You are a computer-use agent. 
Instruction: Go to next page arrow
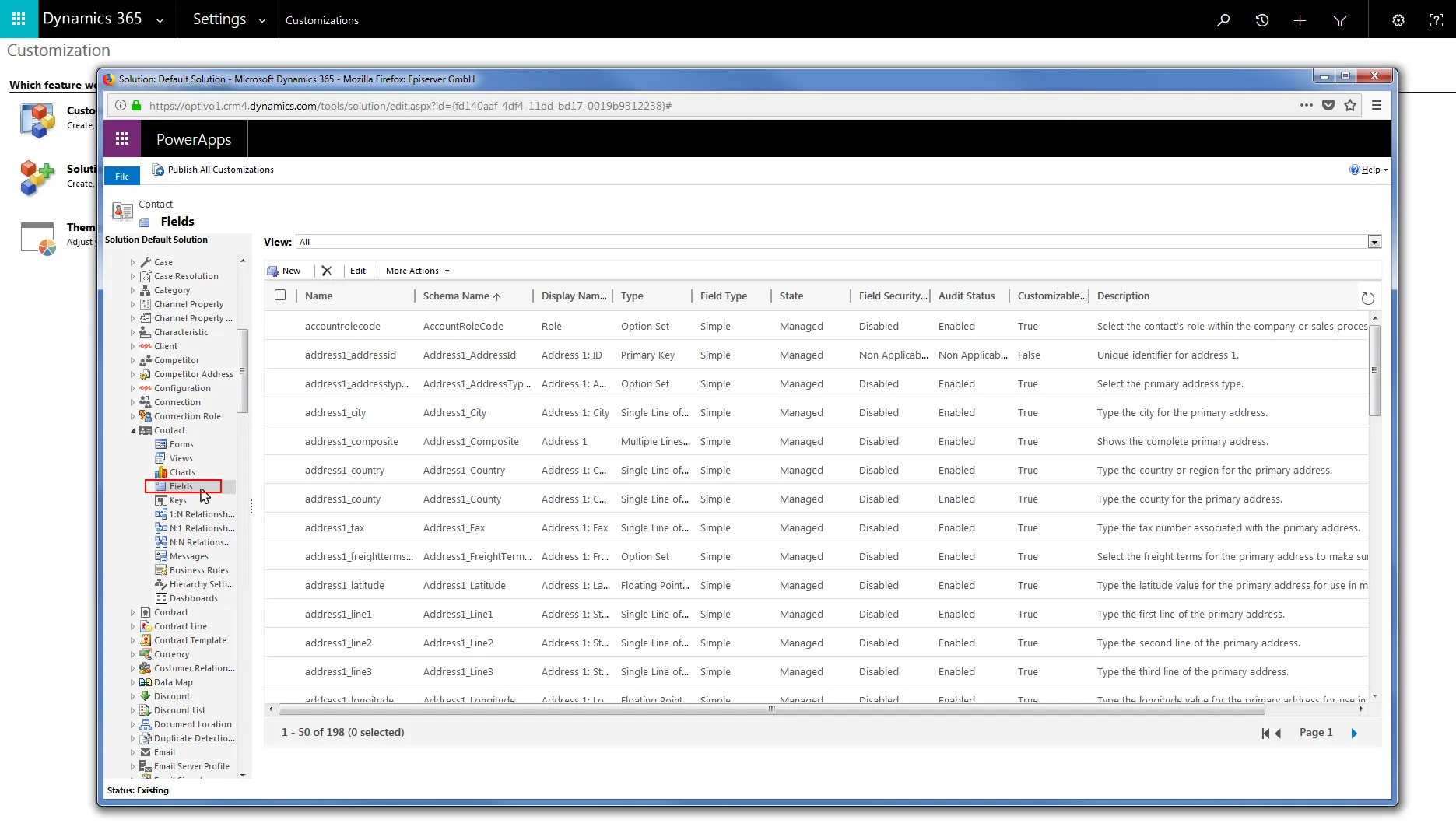click(1355, 733)
